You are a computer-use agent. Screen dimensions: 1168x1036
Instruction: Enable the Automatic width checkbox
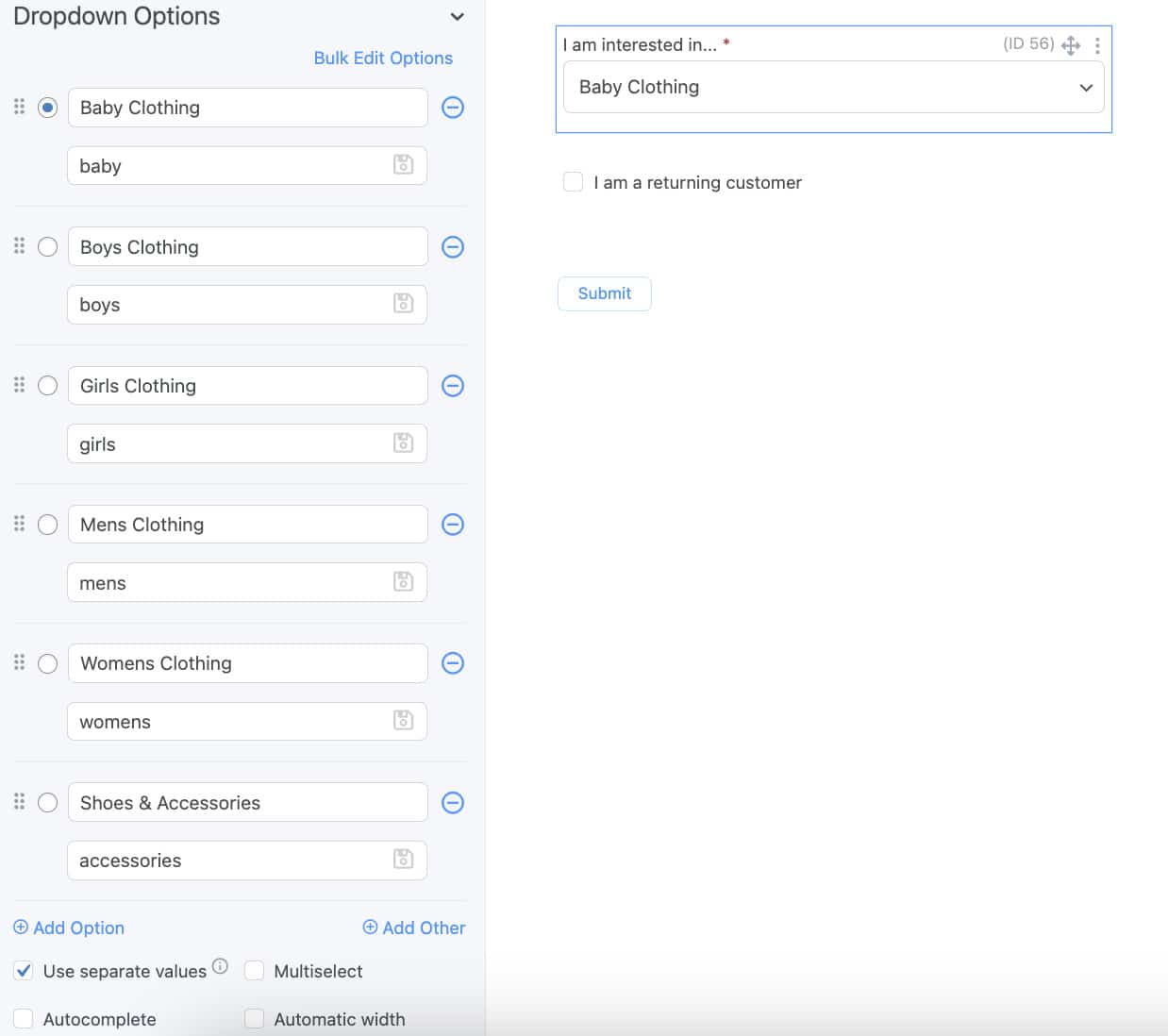click(255, 1019)
